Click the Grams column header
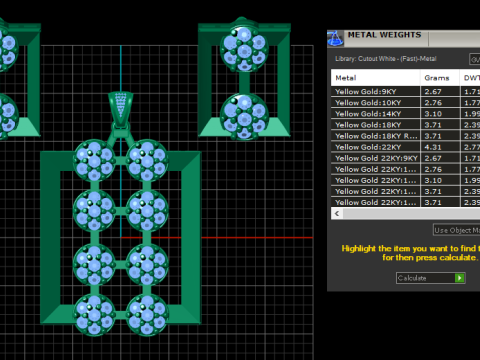The height and width of the screenshot is (360, 480). [440, 78]
